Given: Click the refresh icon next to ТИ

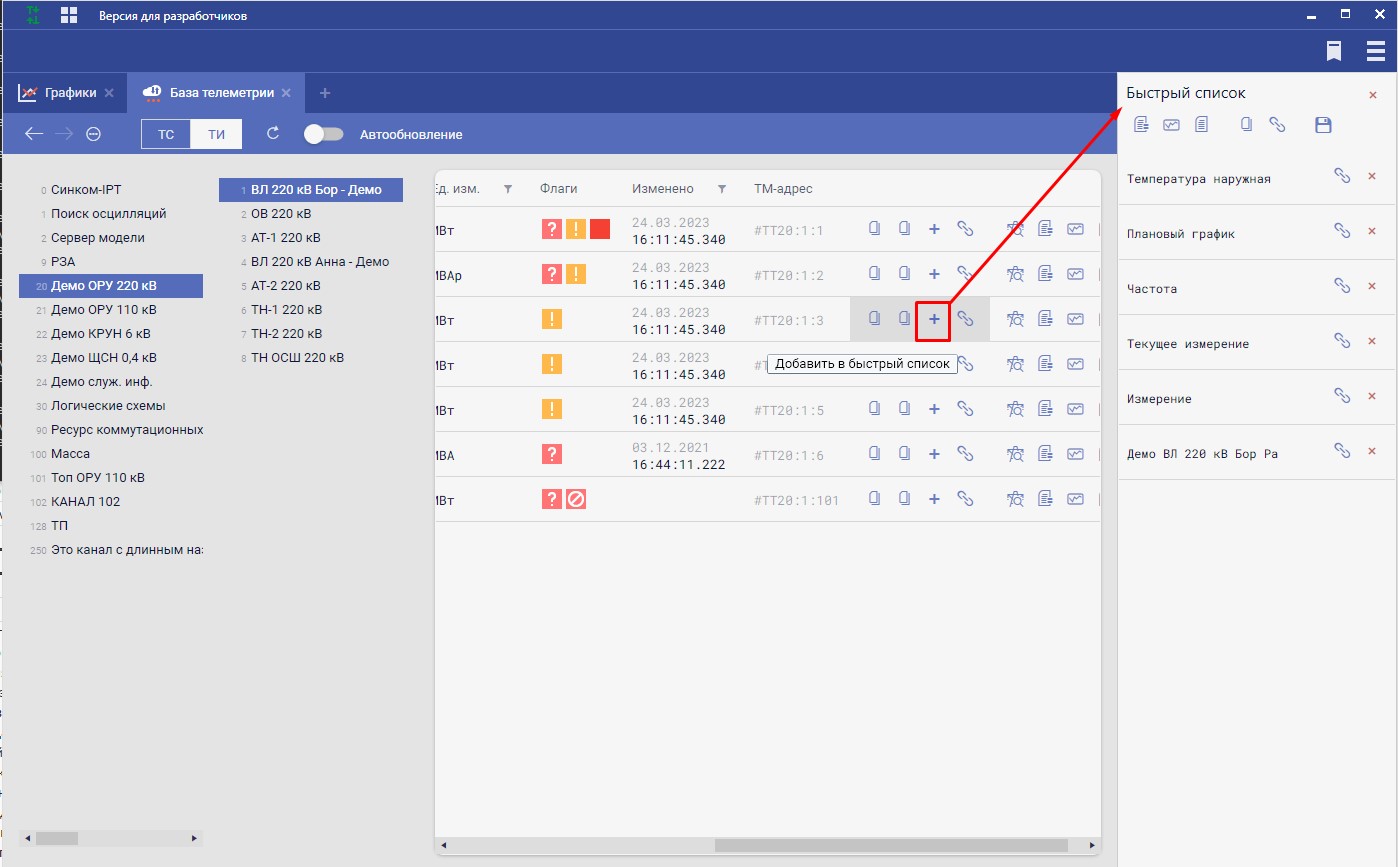Looking at the screenshot, I should click(273, 134).
